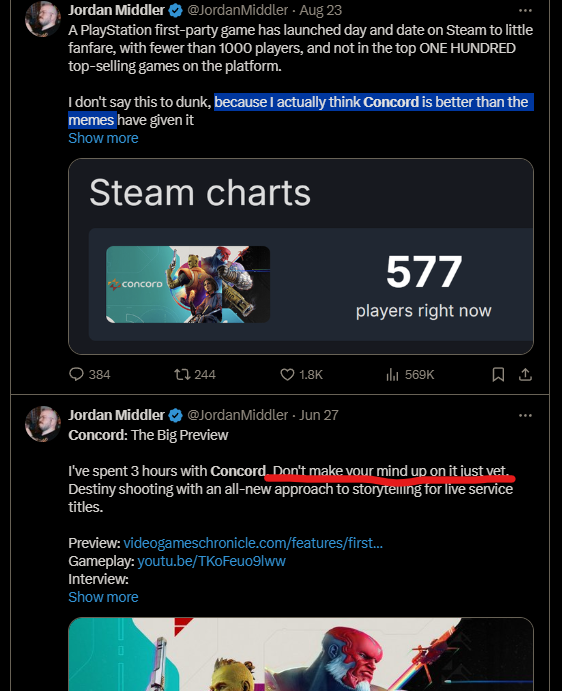Image resolution: width=562 pixels, height=691 pixels.
Task: Open the three-dot menu on the Aug 23 tweet
Action: [x=525, y=10]
